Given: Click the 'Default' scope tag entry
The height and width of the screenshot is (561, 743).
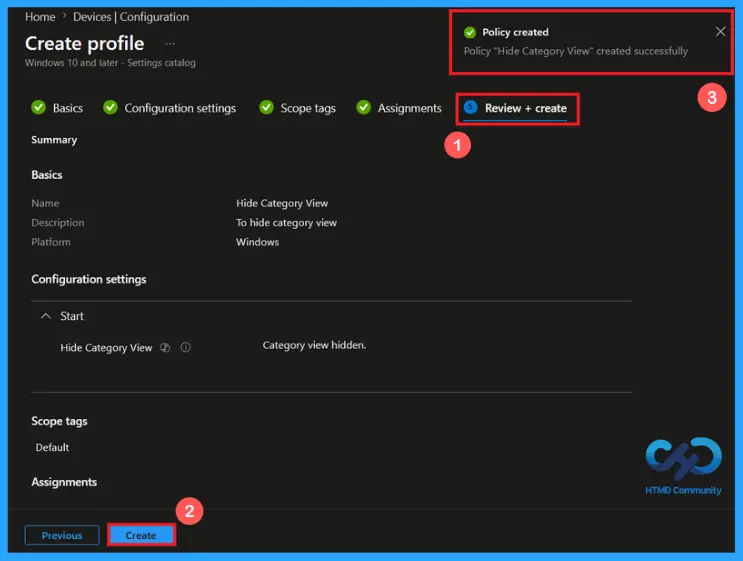Looking at the screenshot, I should coord(52,447).
